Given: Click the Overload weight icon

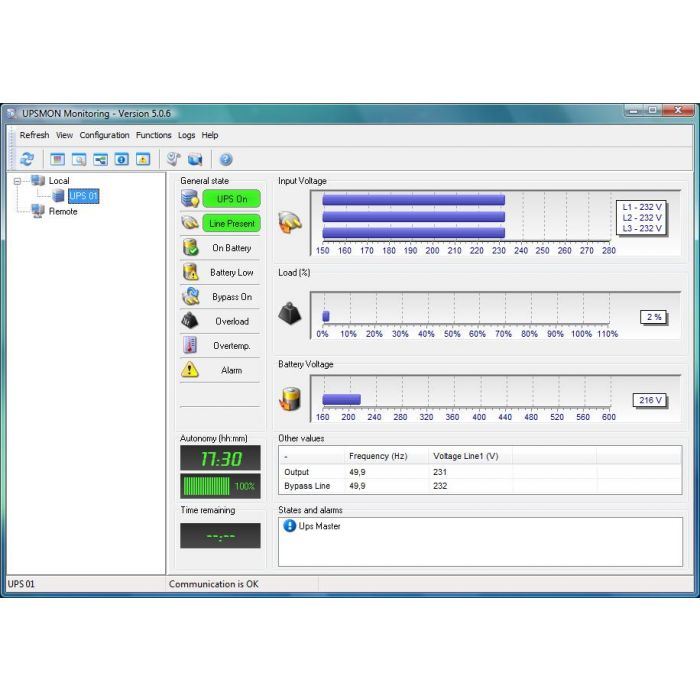Looking at the screenshot, I should 190,321.
